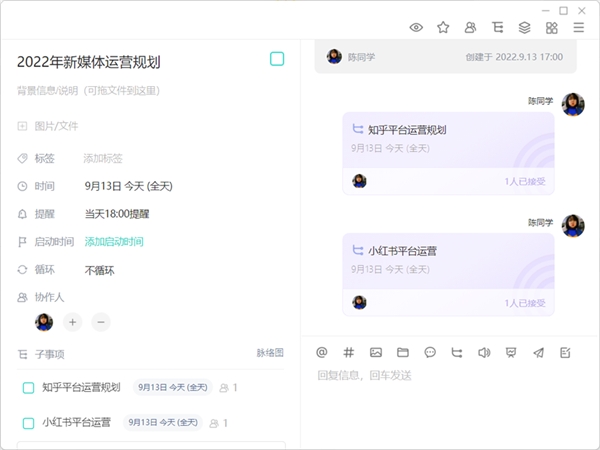Screen dimensions: 600x450
Task: Click 陈同学 avatar above 小红书平台运营 message
Action: tap(573, 225)
